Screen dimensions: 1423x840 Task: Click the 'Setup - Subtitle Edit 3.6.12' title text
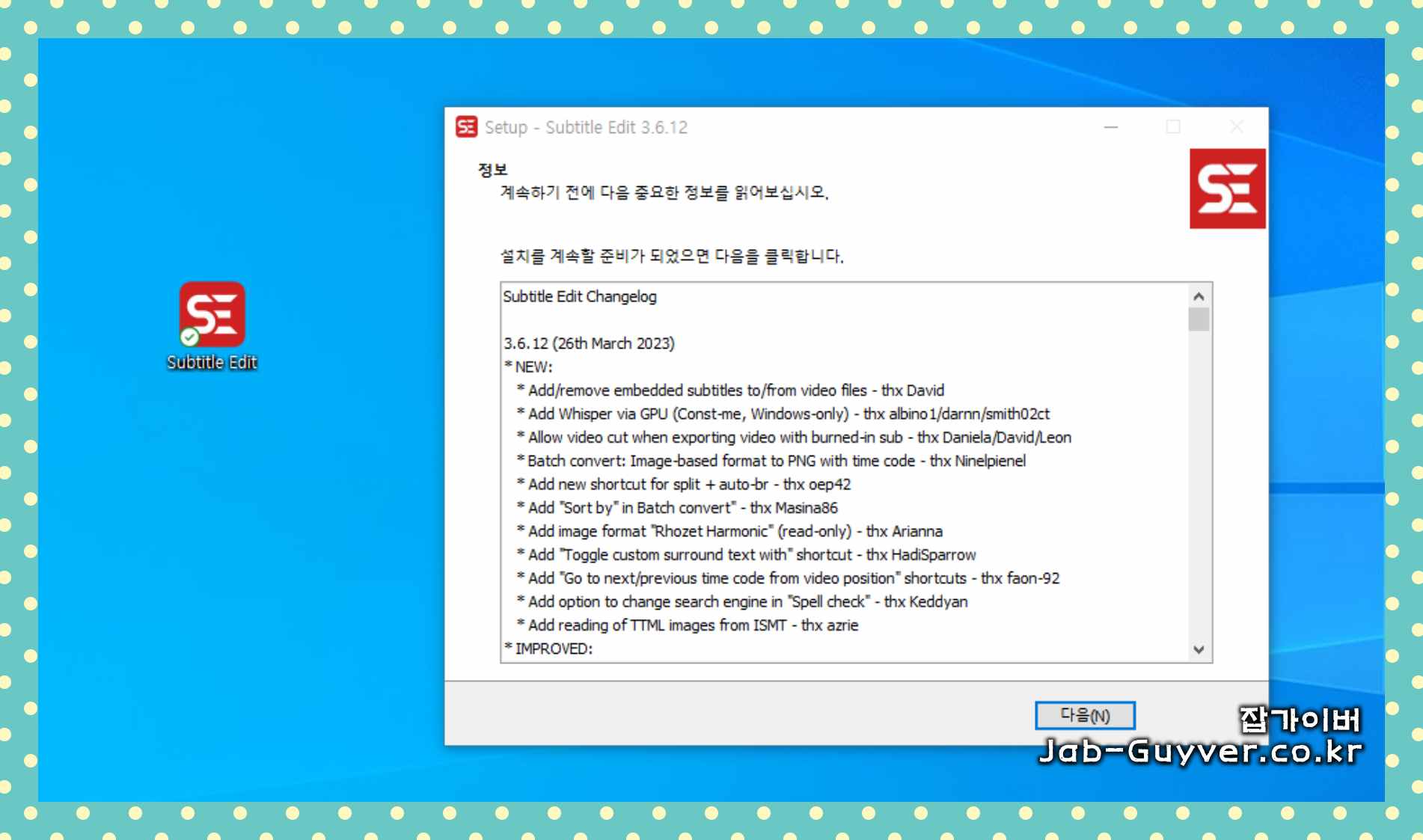pyautogui.click(x=586, y=127)
